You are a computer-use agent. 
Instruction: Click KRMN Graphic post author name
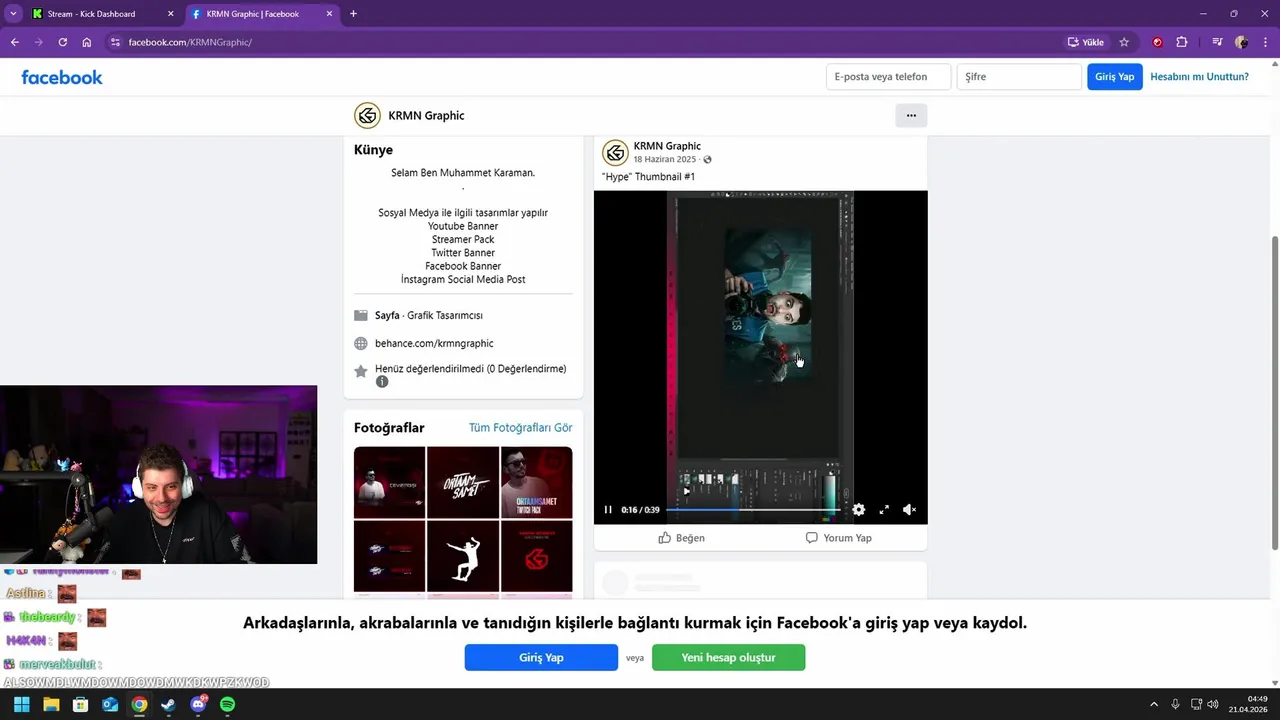coord(667,146)
